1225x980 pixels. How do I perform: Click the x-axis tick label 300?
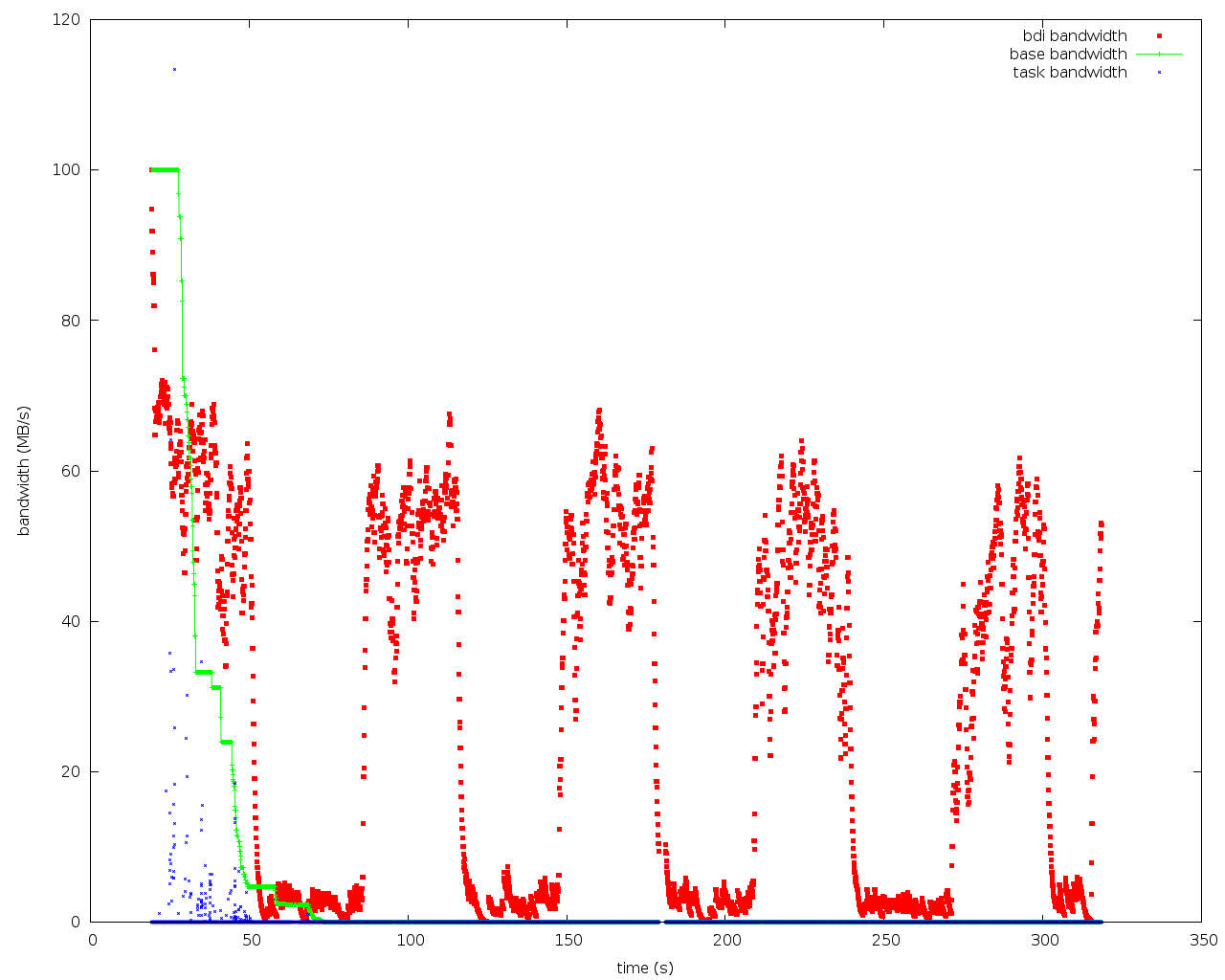(x=1044, y=941)
